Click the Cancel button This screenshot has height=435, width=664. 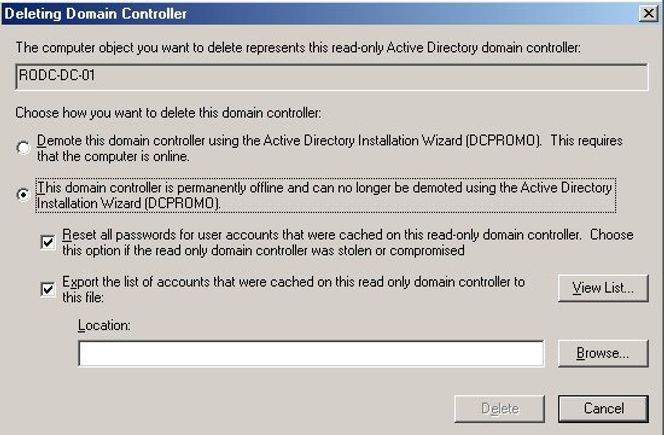point(603,409)
